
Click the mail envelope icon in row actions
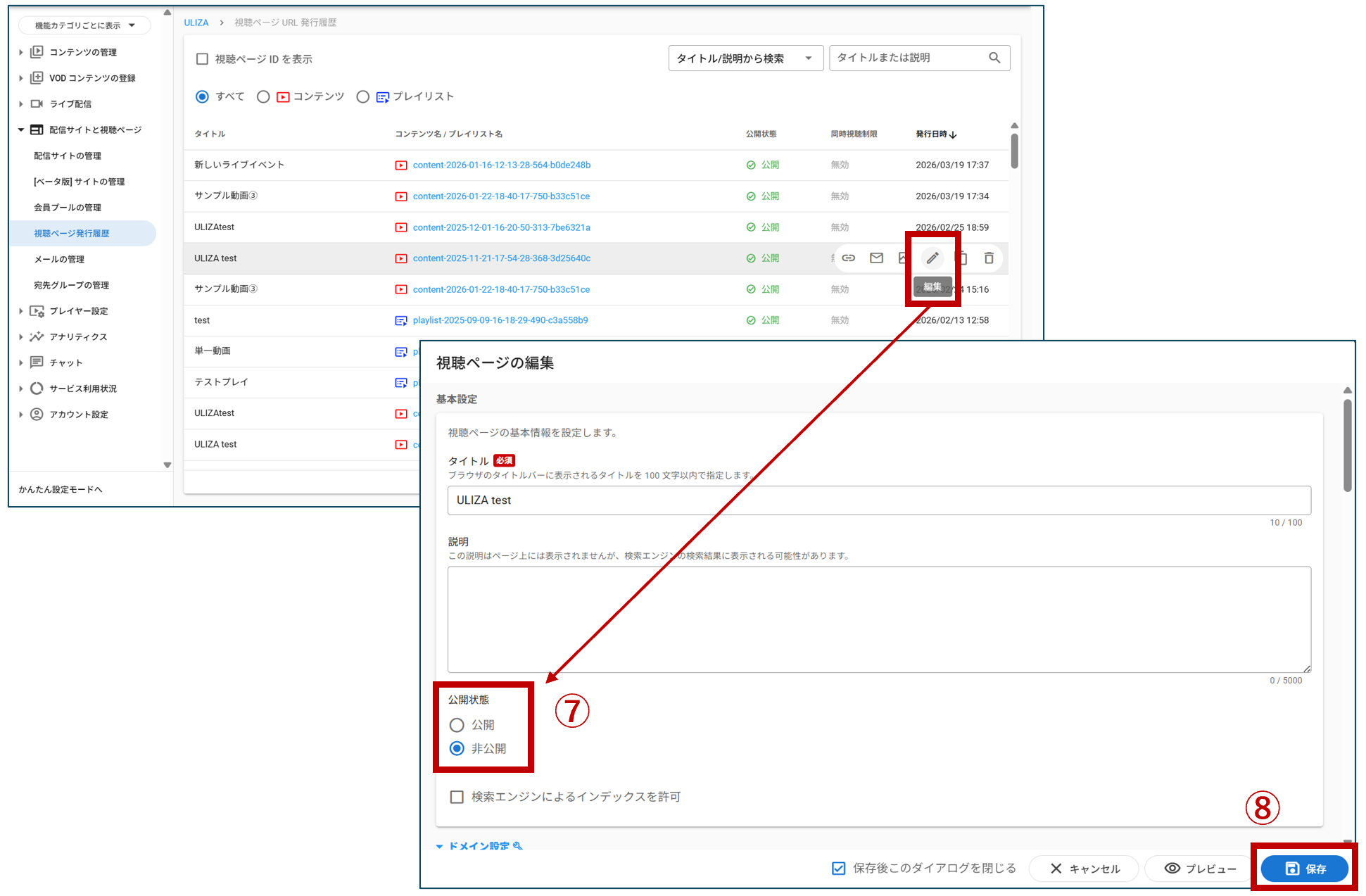pyautogui.click(x=876, y=258)
